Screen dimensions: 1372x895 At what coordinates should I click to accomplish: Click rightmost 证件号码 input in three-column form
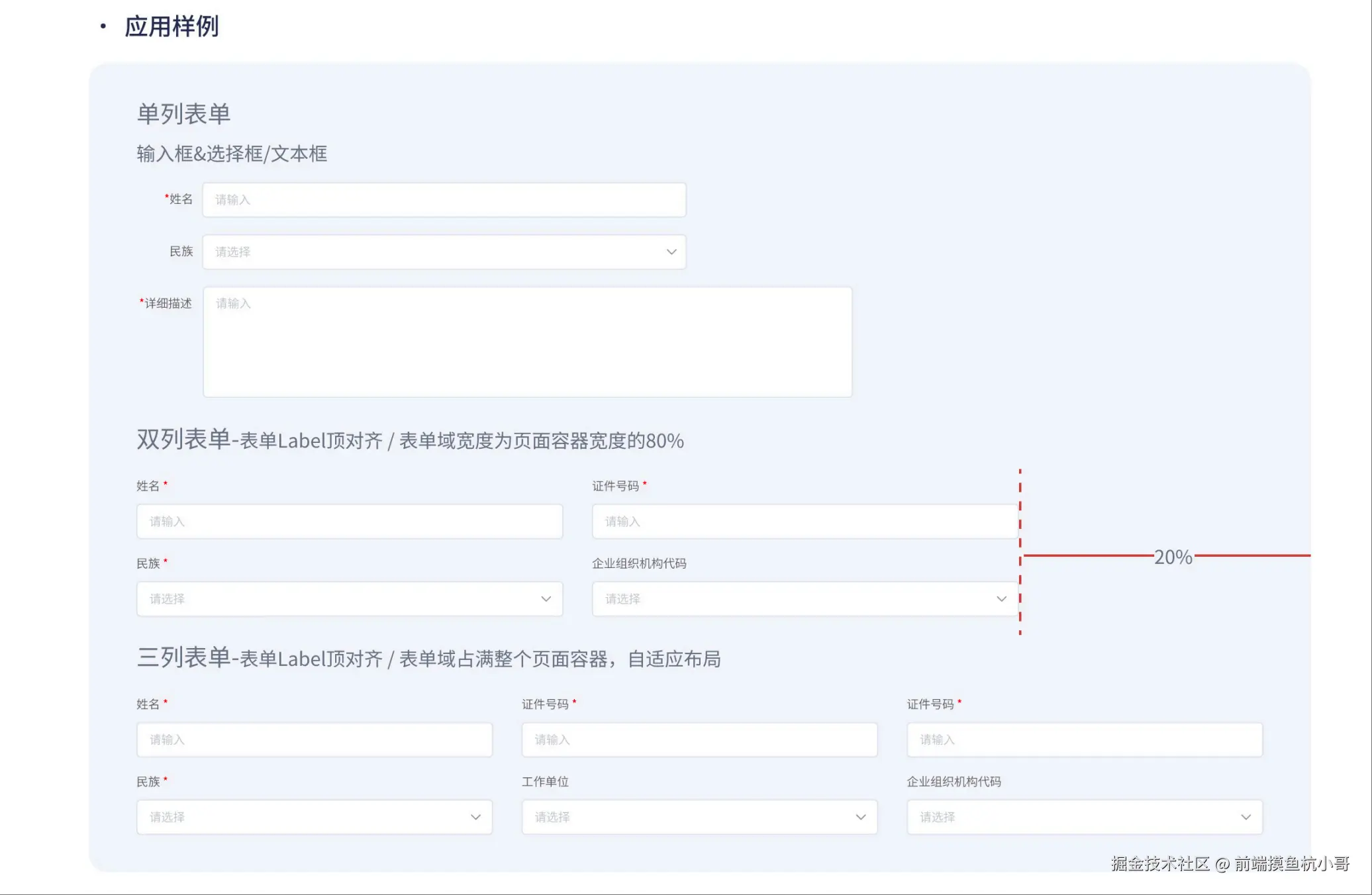[1084, 739]
